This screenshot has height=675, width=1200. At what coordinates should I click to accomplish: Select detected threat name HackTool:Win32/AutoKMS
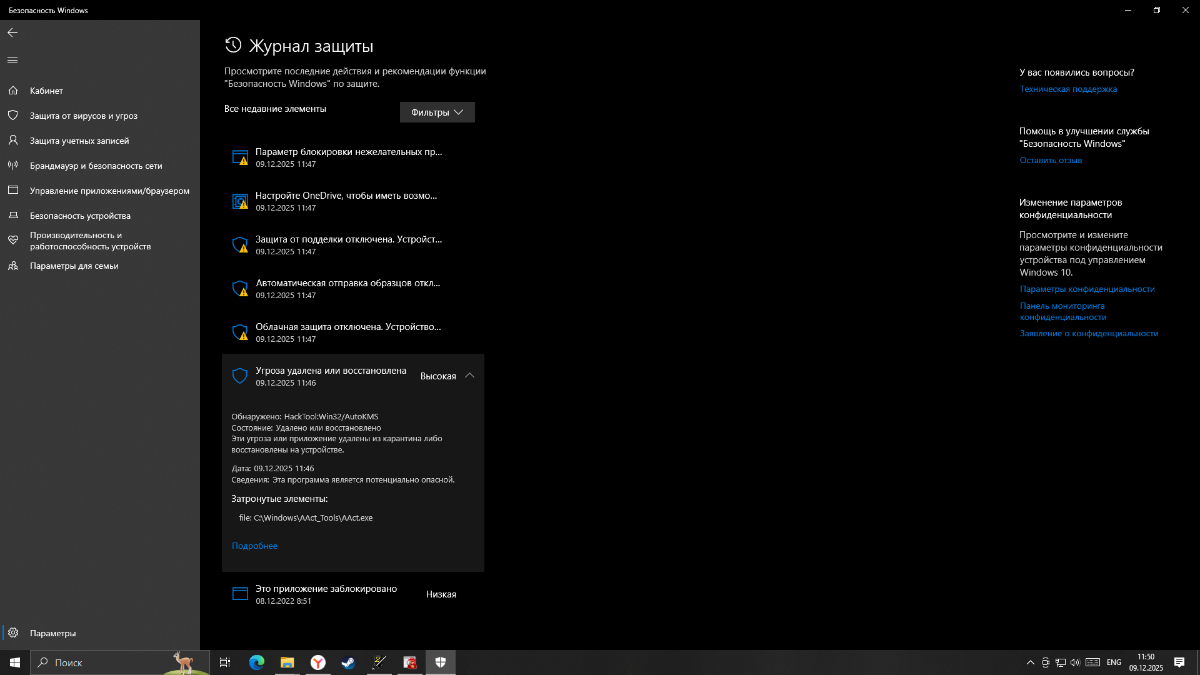point(331,416)
